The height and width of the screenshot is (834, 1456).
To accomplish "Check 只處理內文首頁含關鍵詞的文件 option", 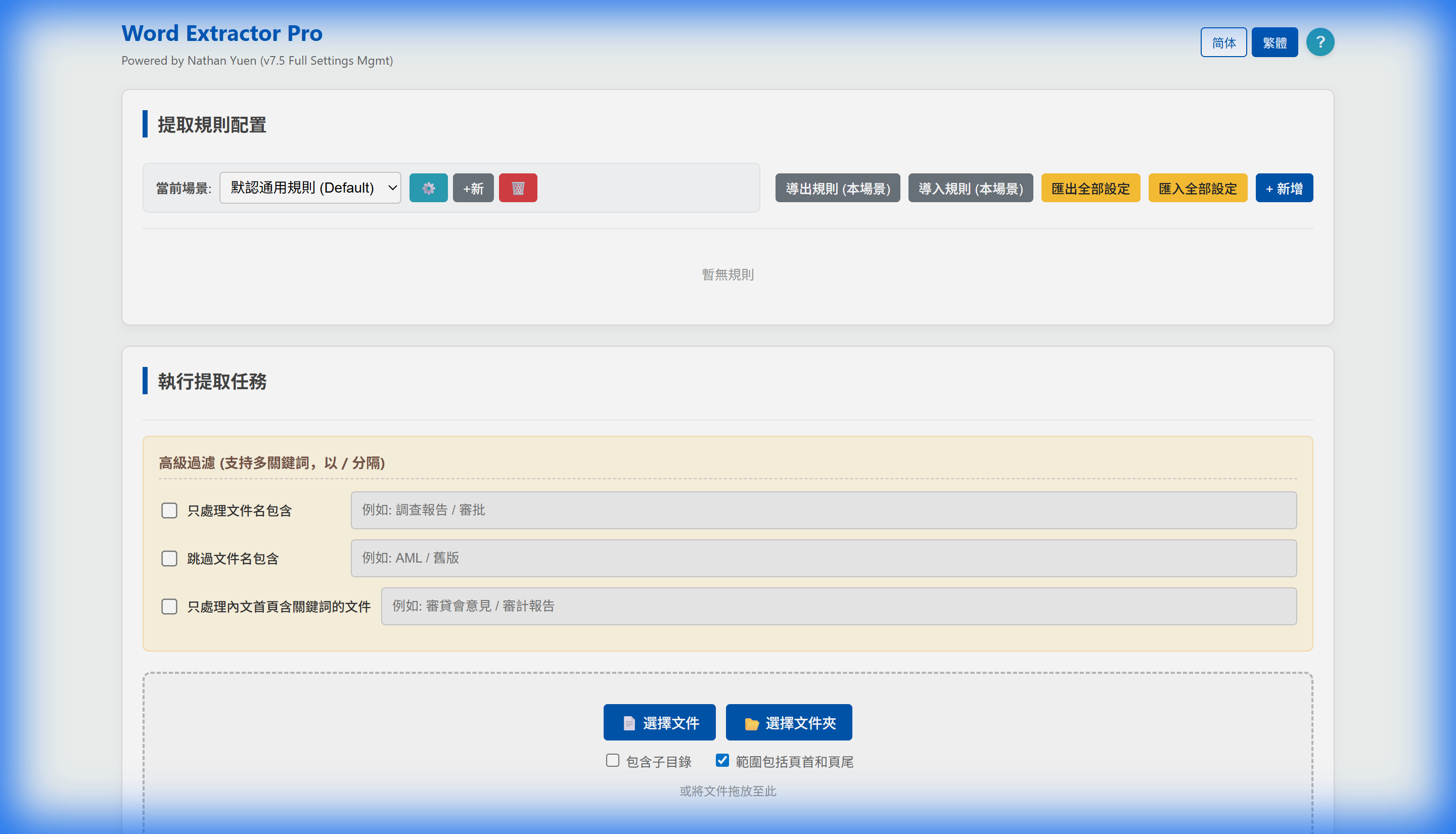I will pos(169,606).
